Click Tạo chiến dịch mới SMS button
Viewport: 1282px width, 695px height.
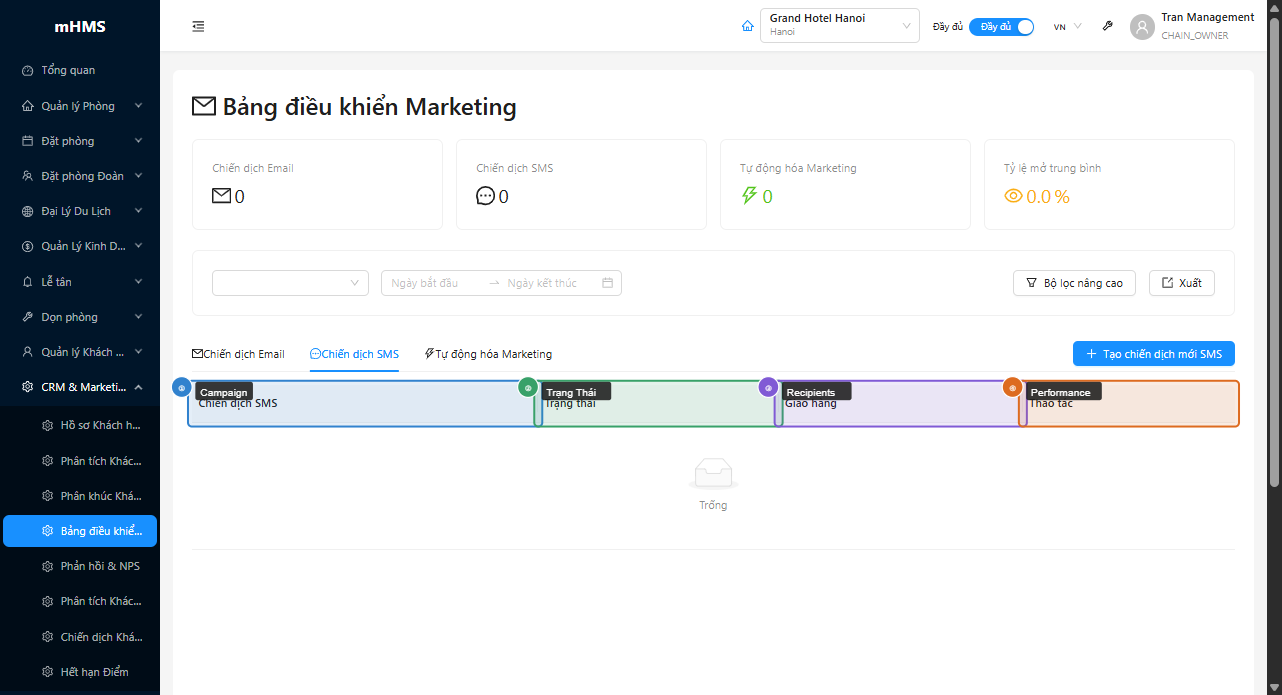pos(1153,354)
